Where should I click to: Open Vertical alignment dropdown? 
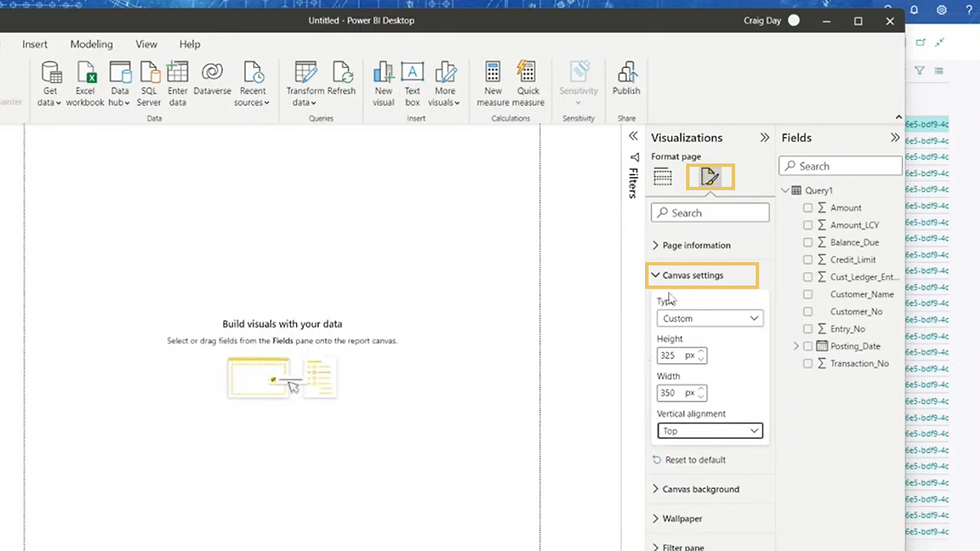pyautogui.click(x=709, y=430)
